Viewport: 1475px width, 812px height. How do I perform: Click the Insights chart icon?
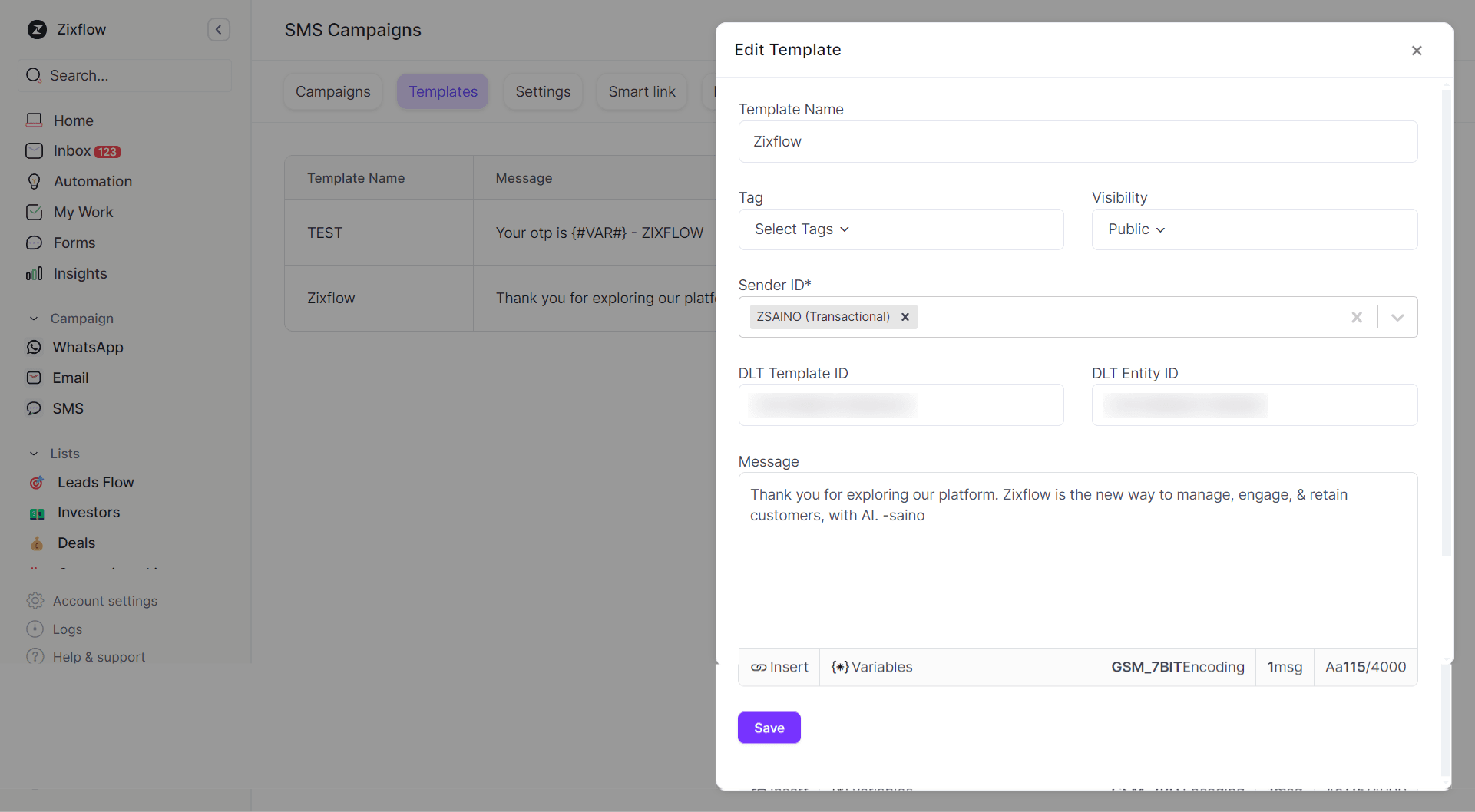tap(35, 274)
